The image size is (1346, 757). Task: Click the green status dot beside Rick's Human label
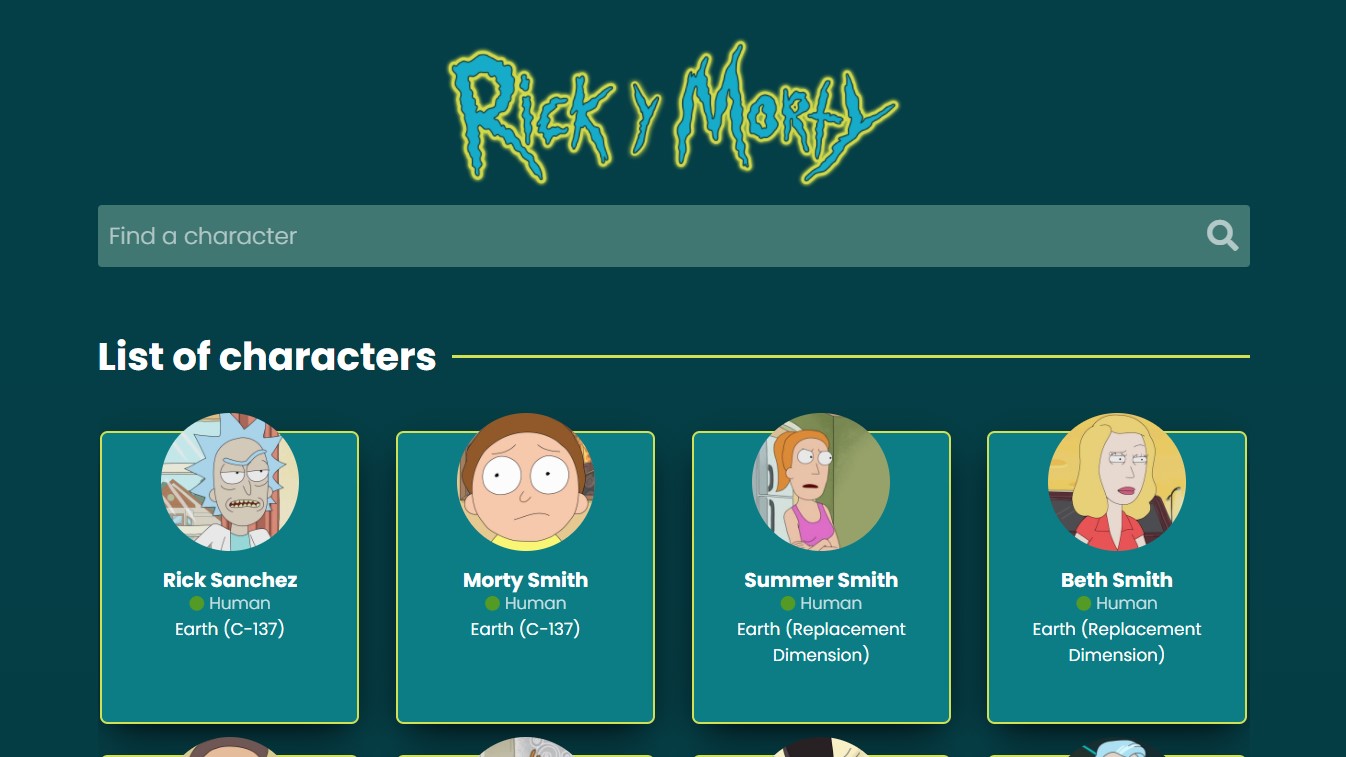(197, 604)
